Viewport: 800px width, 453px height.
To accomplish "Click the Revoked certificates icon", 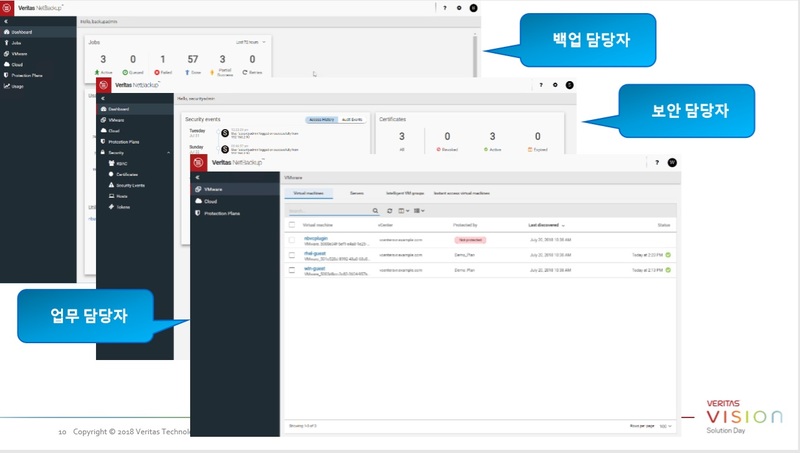I will click(438, 149).
